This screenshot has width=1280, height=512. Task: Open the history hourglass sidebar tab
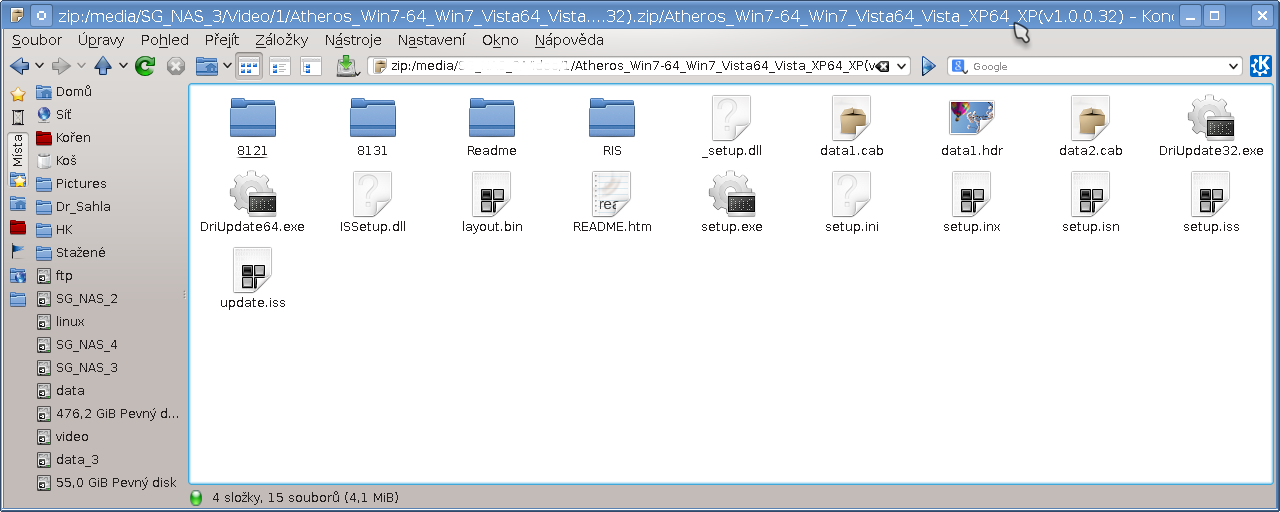17,117
